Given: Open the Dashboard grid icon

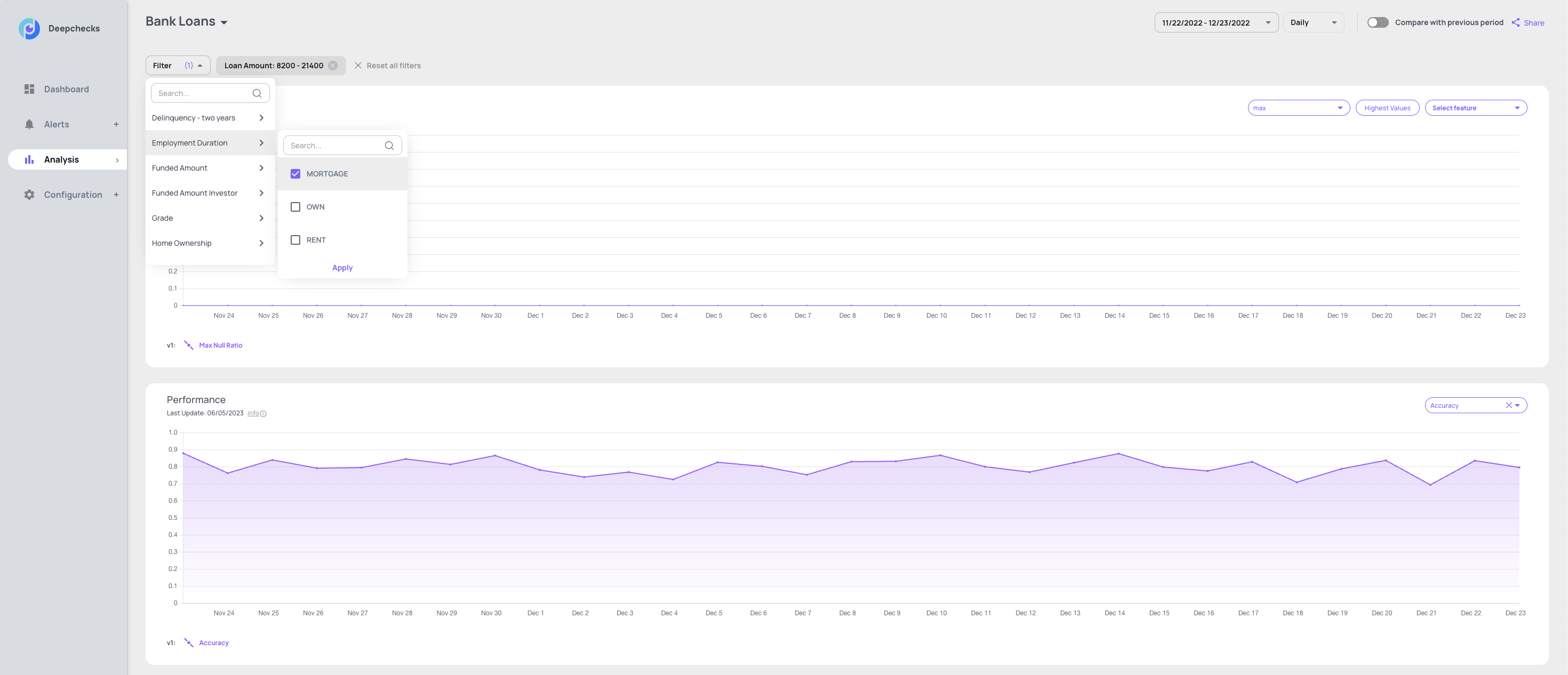Looking at the screenshot, I should (x=29, y=89).
